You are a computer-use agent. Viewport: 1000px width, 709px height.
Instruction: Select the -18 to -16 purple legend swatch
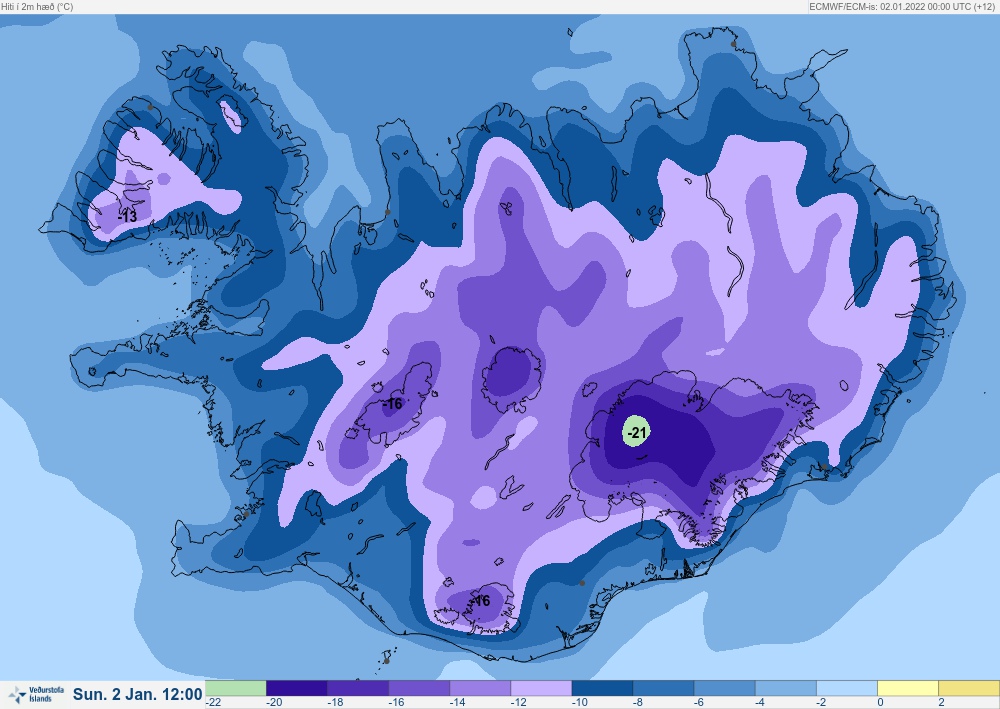coord(358,688)
